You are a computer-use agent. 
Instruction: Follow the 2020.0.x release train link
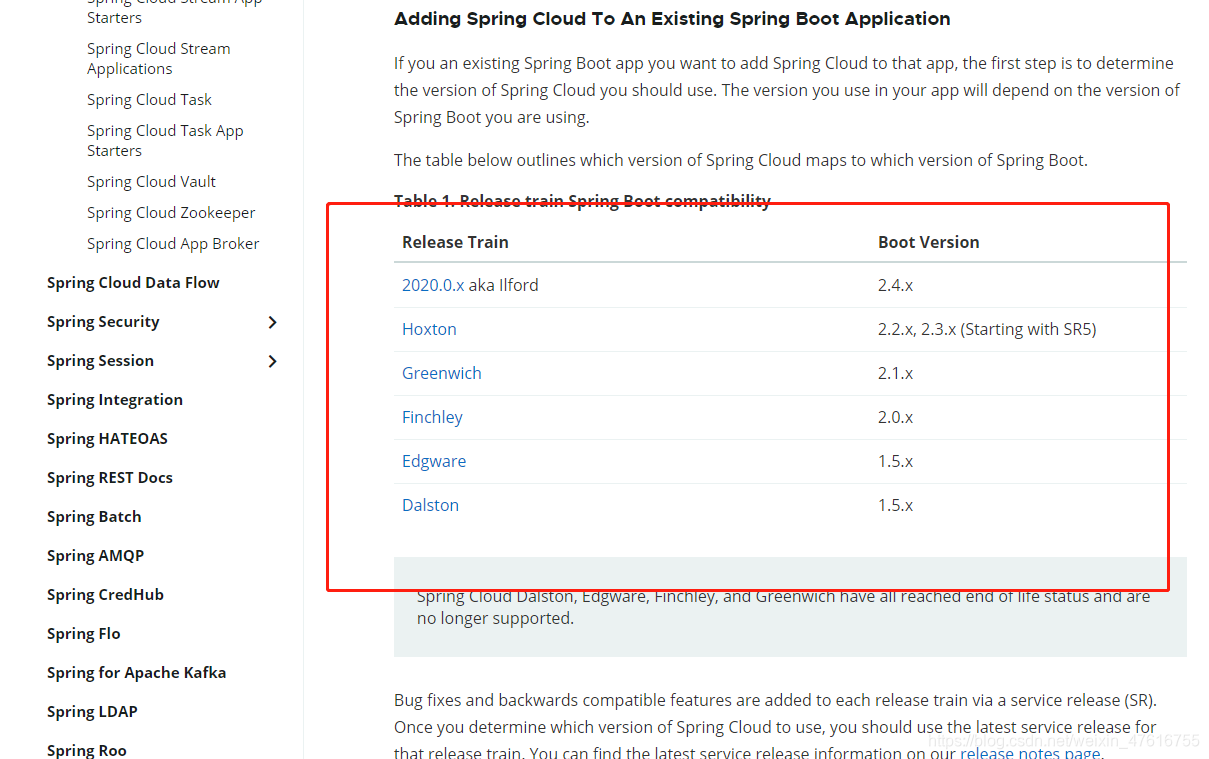click(433, 285)
